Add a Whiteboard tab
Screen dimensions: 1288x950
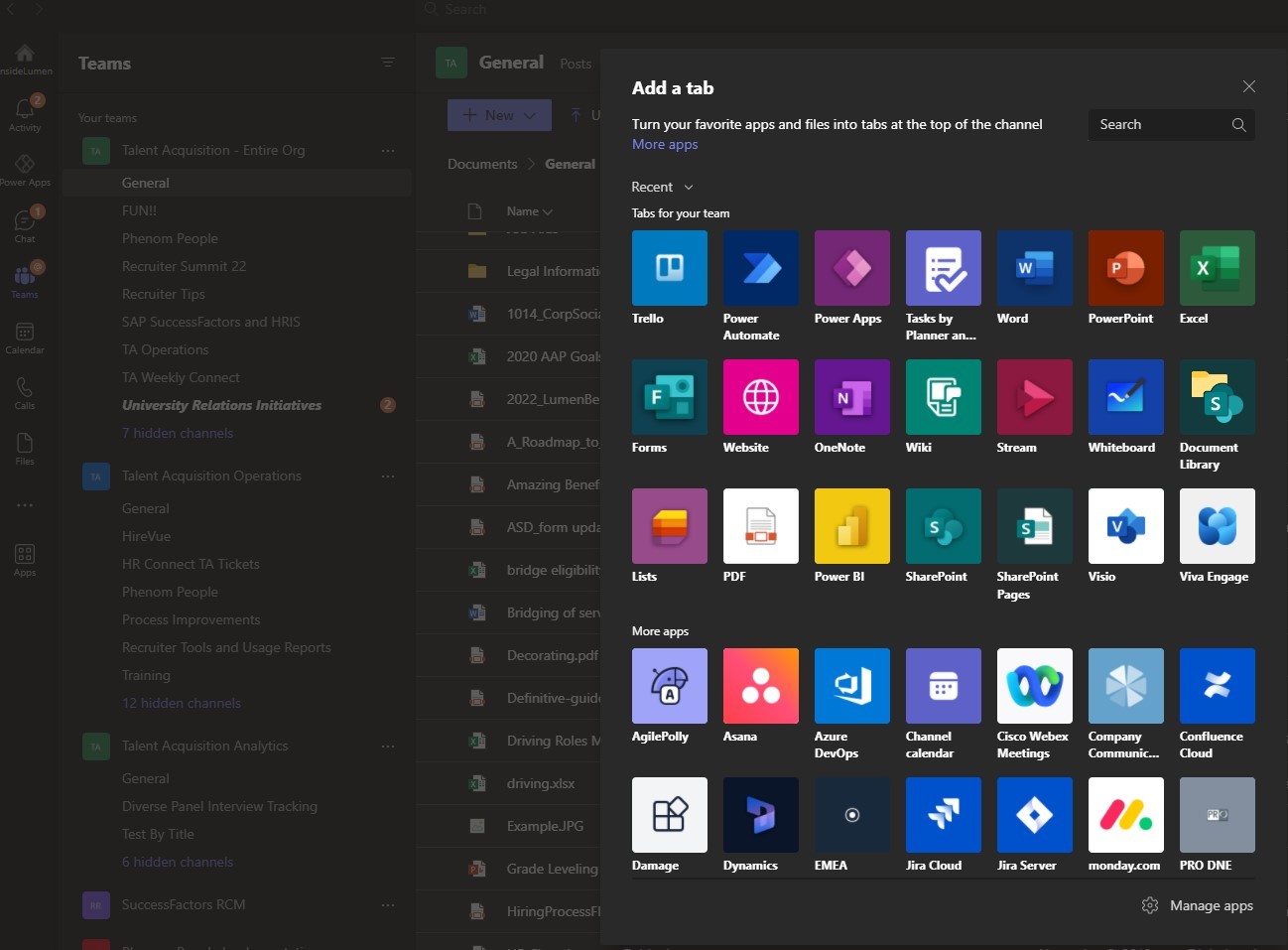tap(1125, 397)
